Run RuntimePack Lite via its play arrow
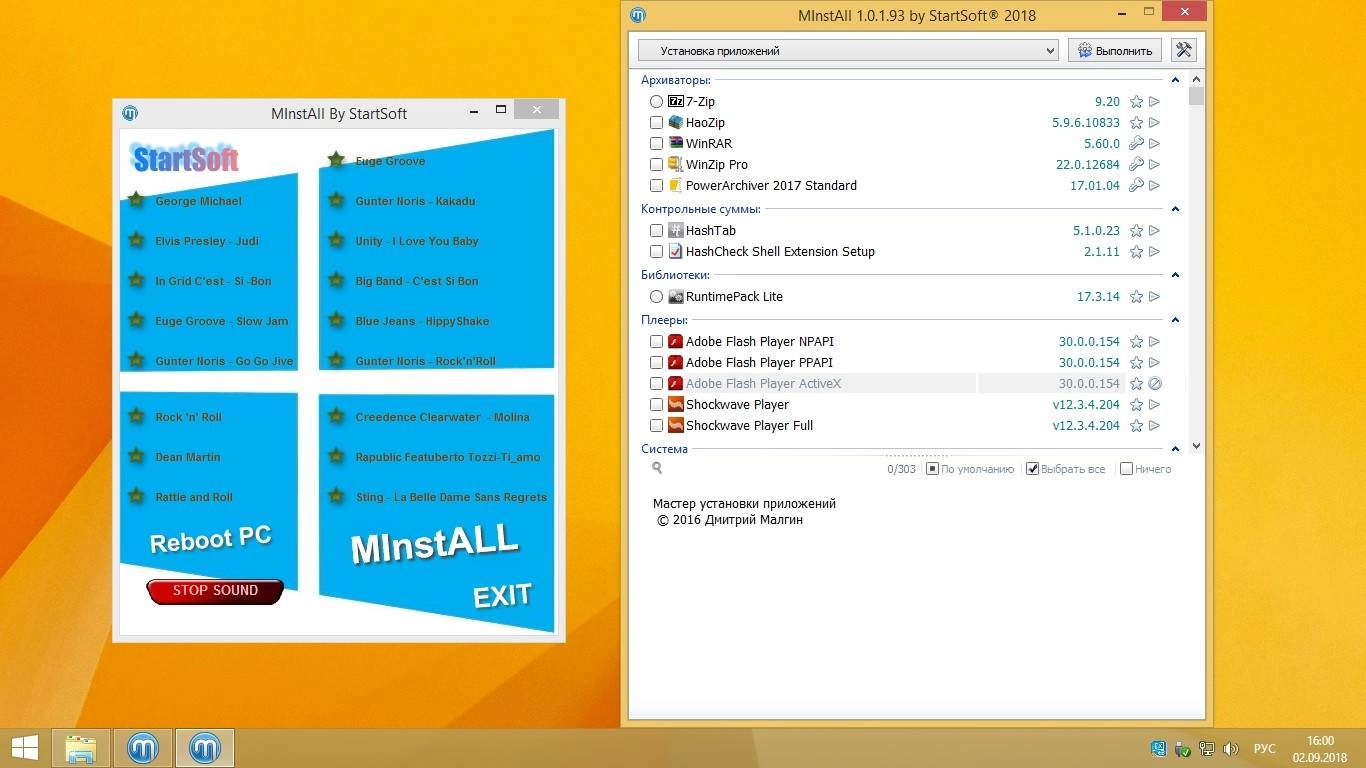The height and width of the screenshot is (768, 1366). (1154, 297)
